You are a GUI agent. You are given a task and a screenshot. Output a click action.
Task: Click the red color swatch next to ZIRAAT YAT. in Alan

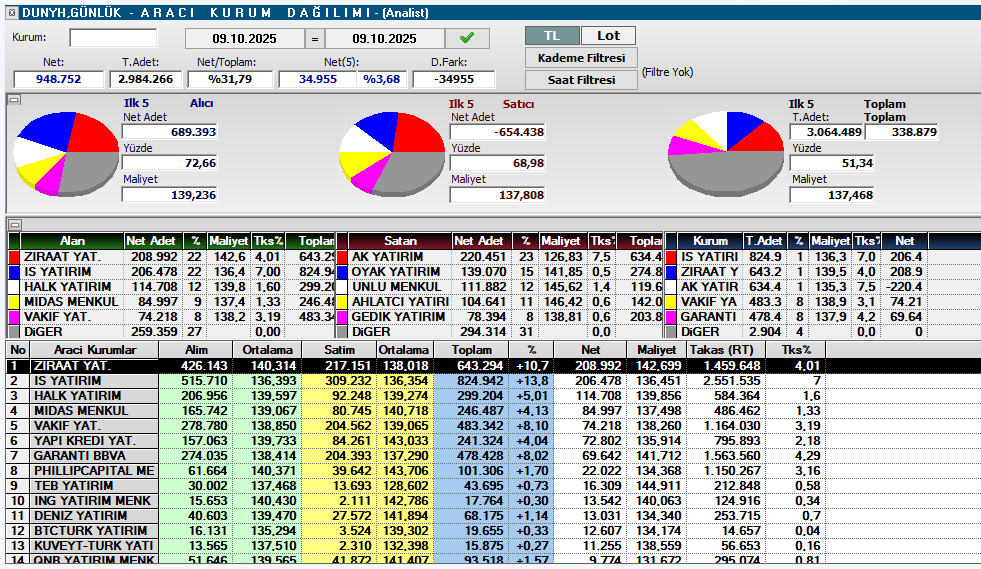(14, 257)
